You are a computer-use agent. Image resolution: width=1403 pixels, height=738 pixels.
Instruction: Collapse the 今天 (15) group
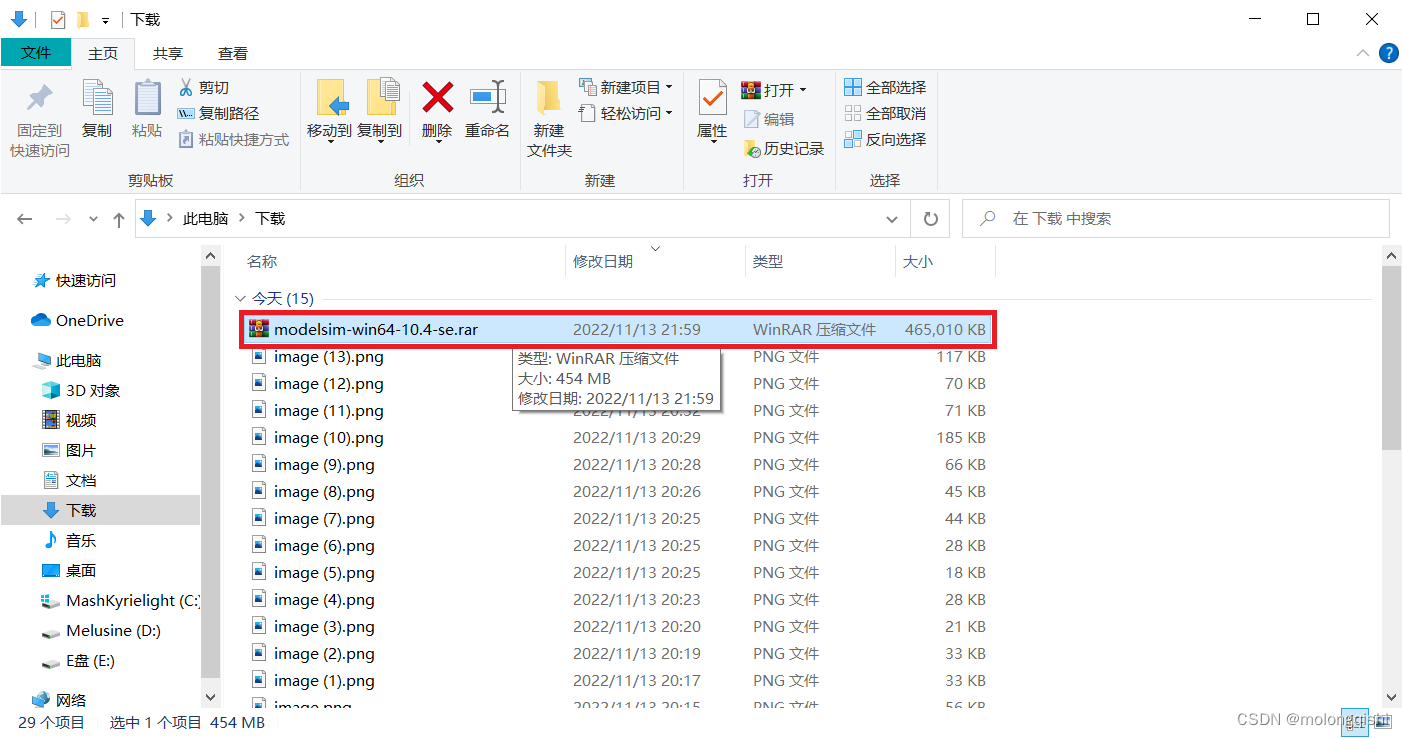240,298
